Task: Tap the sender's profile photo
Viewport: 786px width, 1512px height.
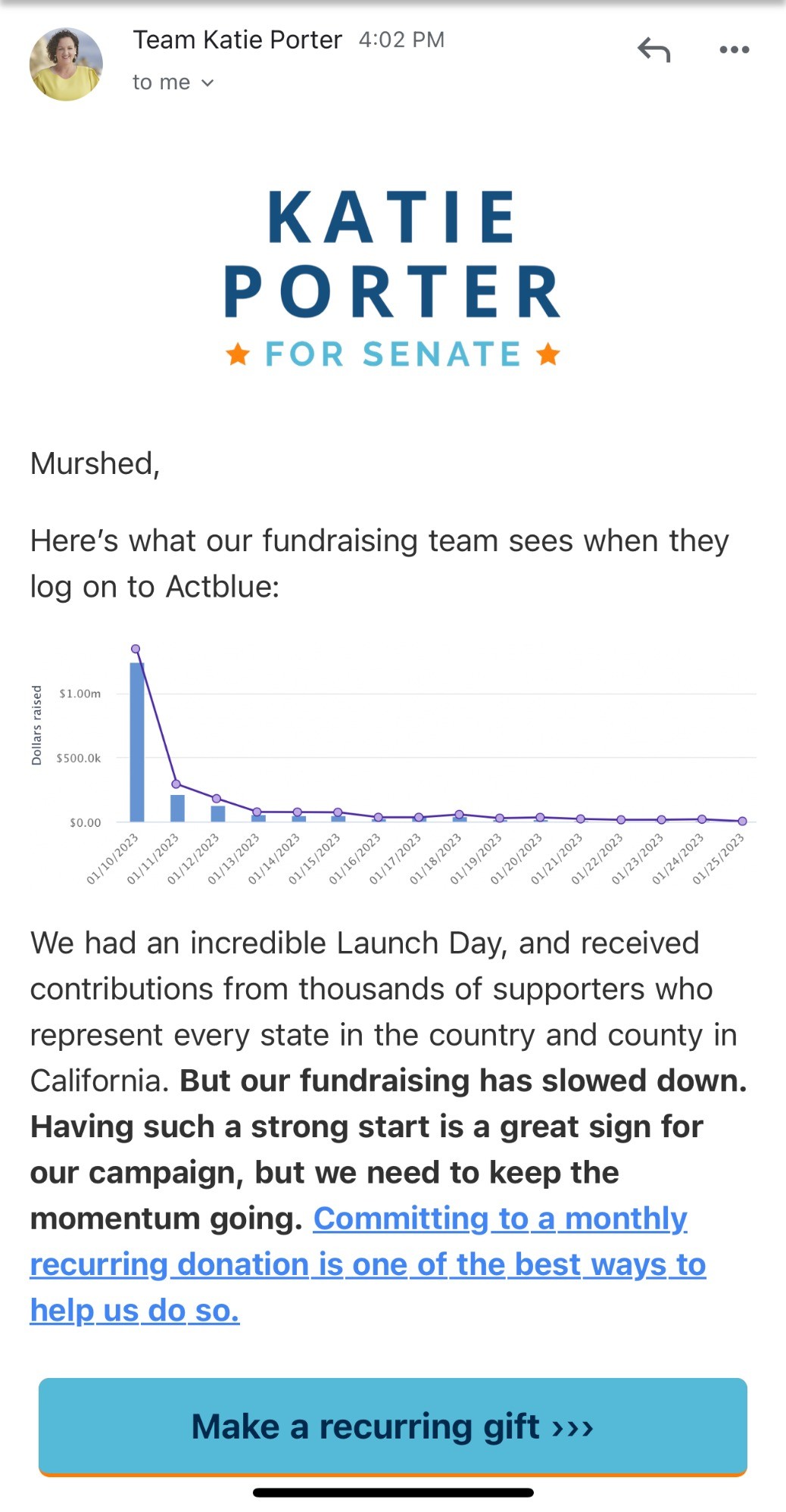Action: 66,64
